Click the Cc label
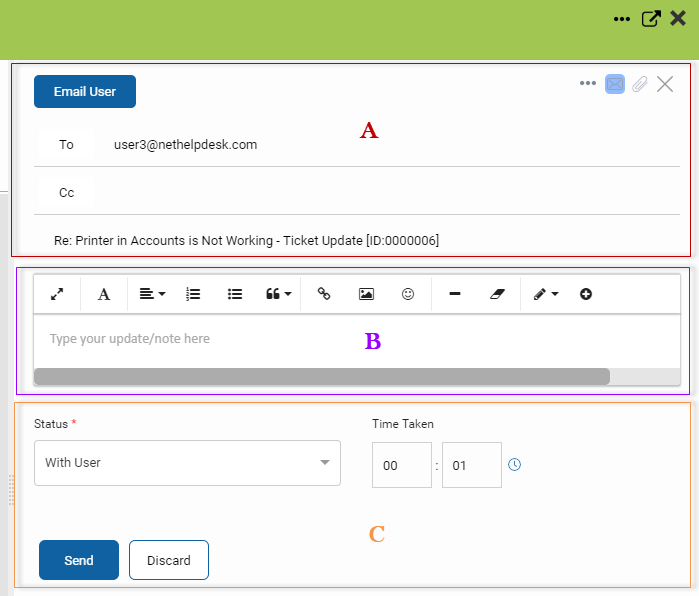Viewport: 699px width, 596px height. [x=66, y=193]
